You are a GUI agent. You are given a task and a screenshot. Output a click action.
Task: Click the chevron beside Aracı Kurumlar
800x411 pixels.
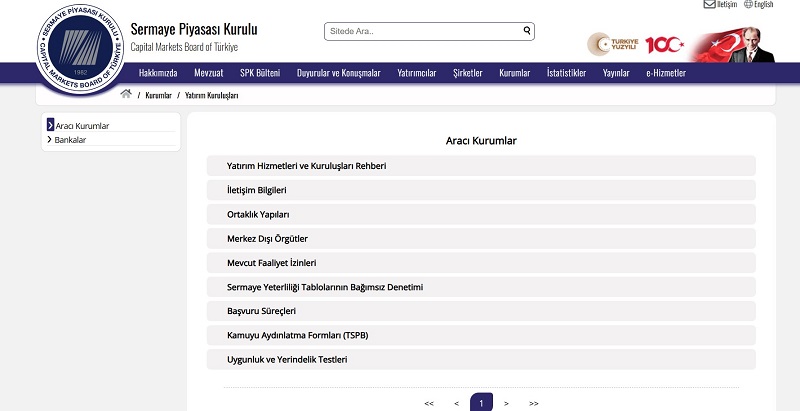click(x=50, y=125)
